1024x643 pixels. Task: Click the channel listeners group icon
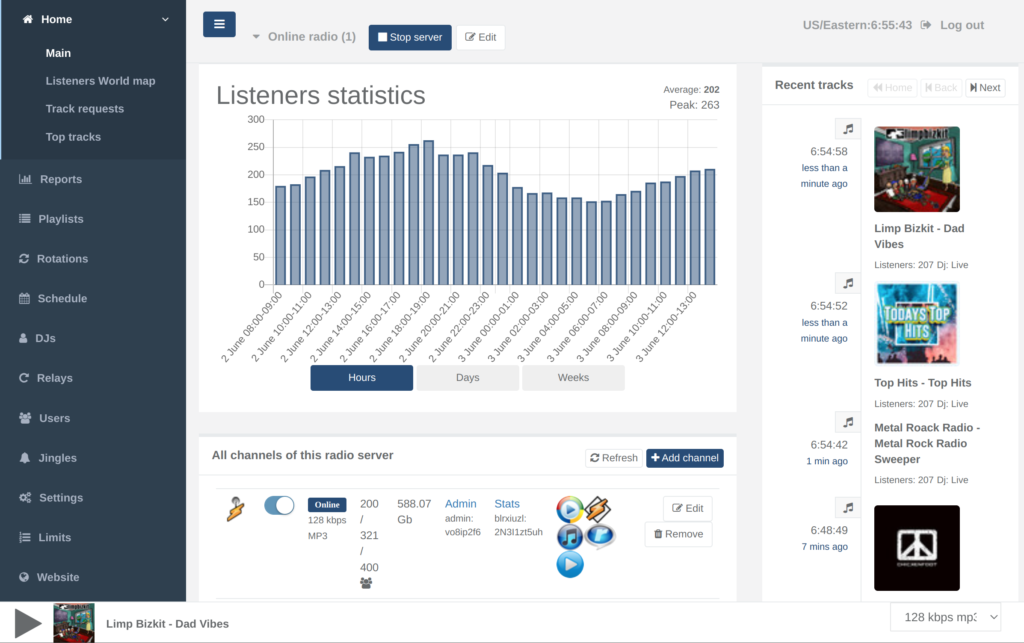tap(366, 583)
